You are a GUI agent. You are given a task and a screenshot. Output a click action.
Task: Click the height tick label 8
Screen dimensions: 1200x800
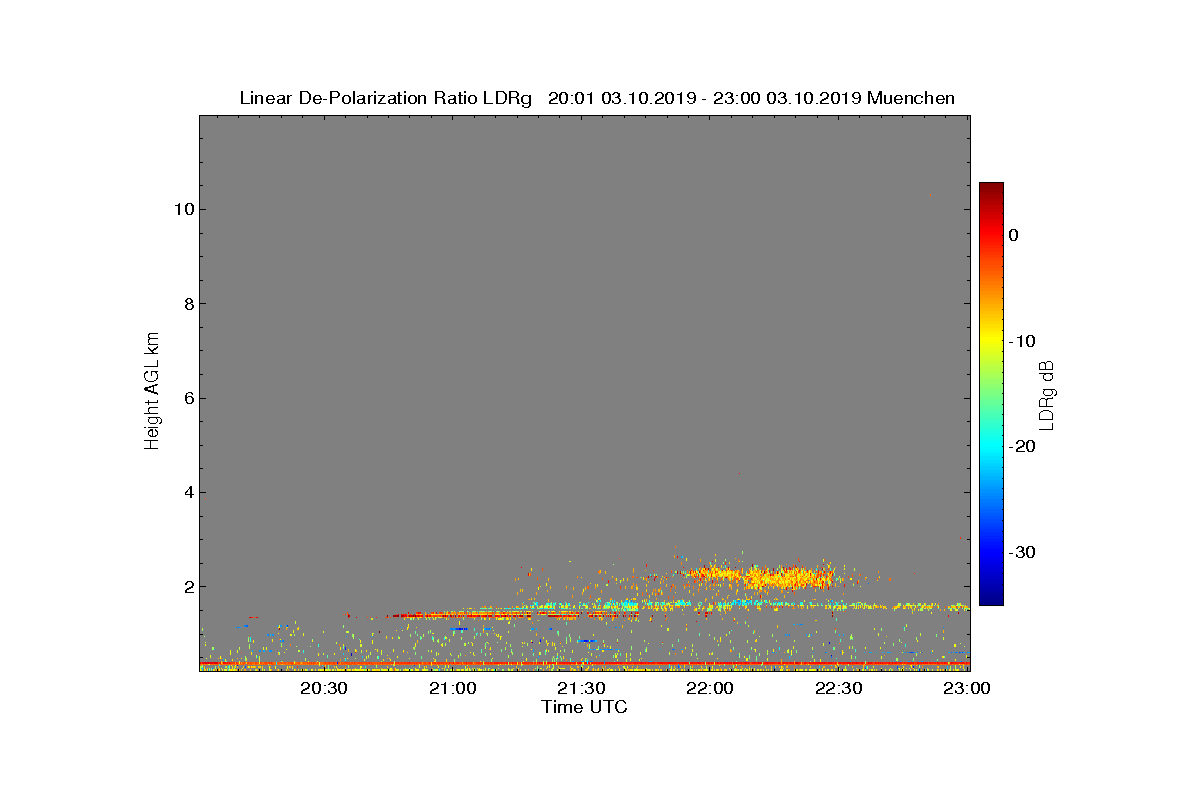click(x=187, y=304)
